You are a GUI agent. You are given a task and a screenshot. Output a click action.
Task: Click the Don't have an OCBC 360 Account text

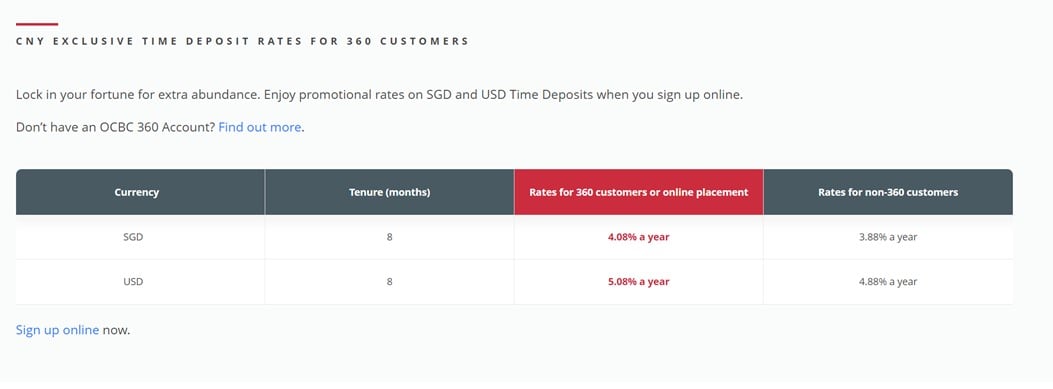(x=116, y=127)
